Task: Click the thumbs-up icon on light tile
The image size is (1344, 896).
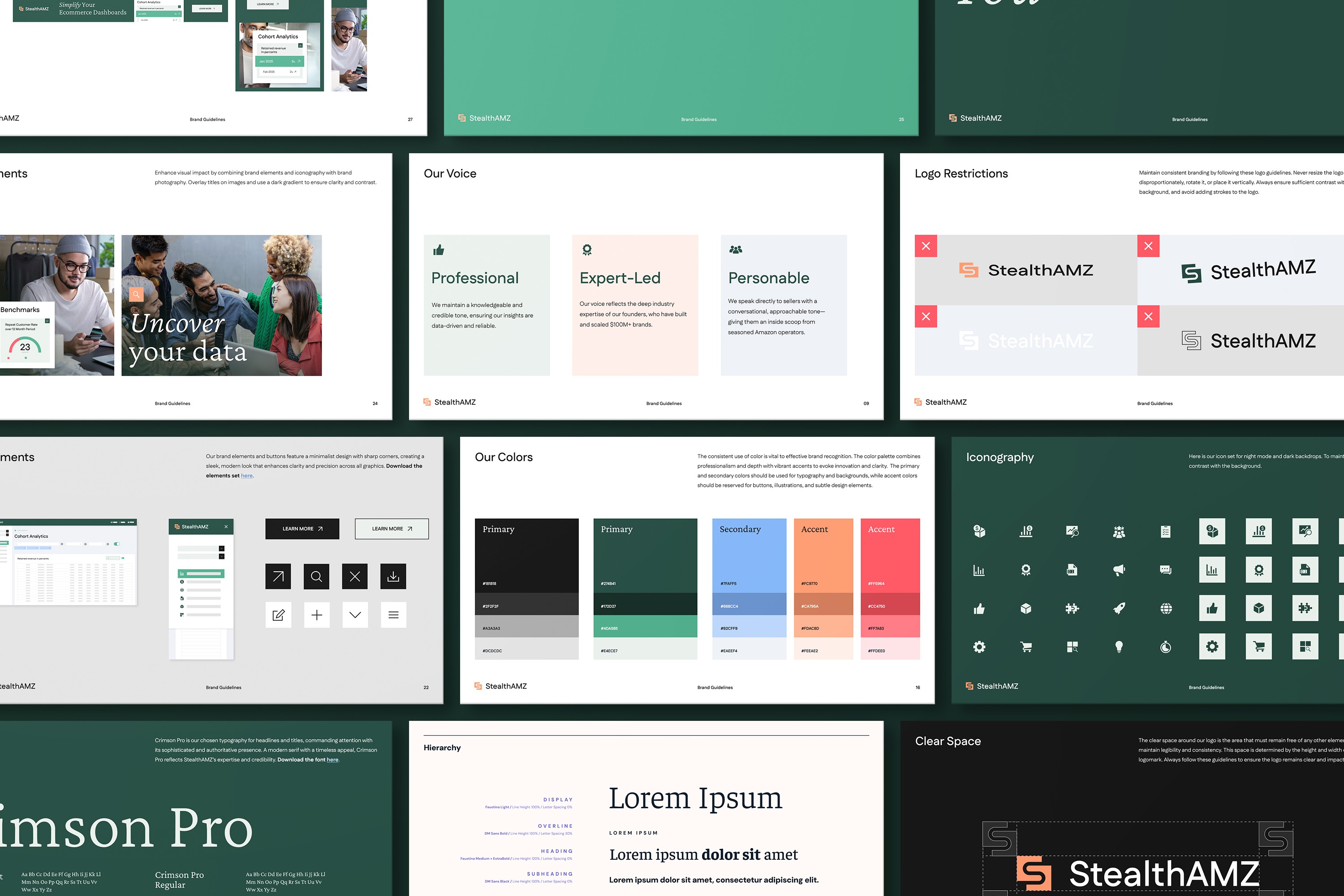Action: [x=1212, y=608]
